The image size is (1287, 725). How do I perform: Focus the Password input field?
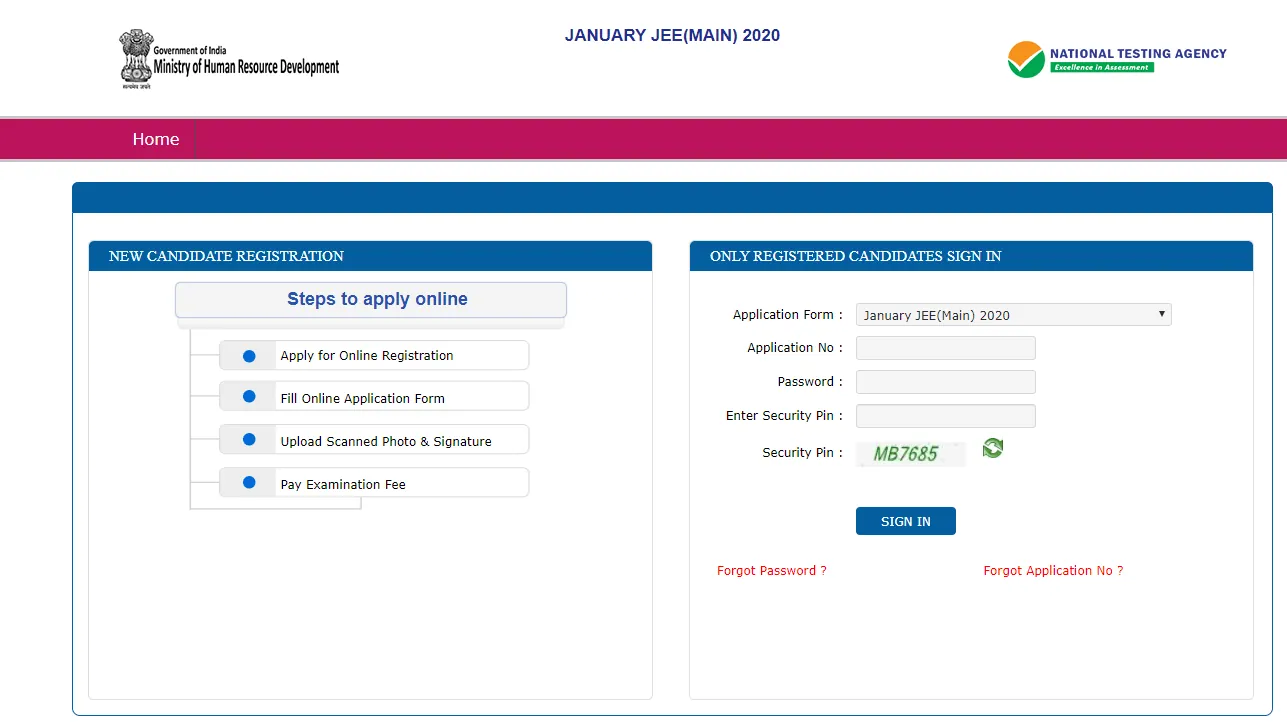(x=945, y=382)
